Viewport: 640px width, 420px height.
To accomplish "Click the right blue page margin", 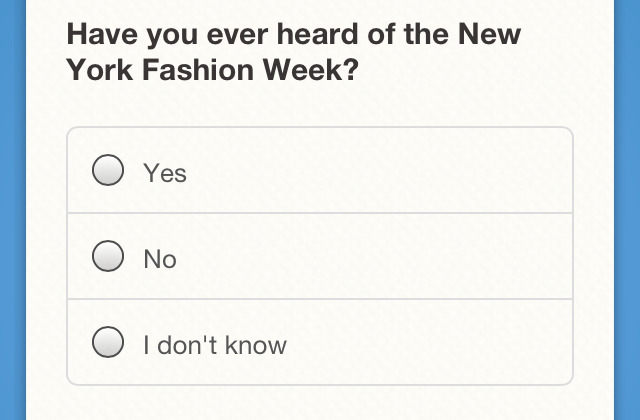I will (627, 210).
